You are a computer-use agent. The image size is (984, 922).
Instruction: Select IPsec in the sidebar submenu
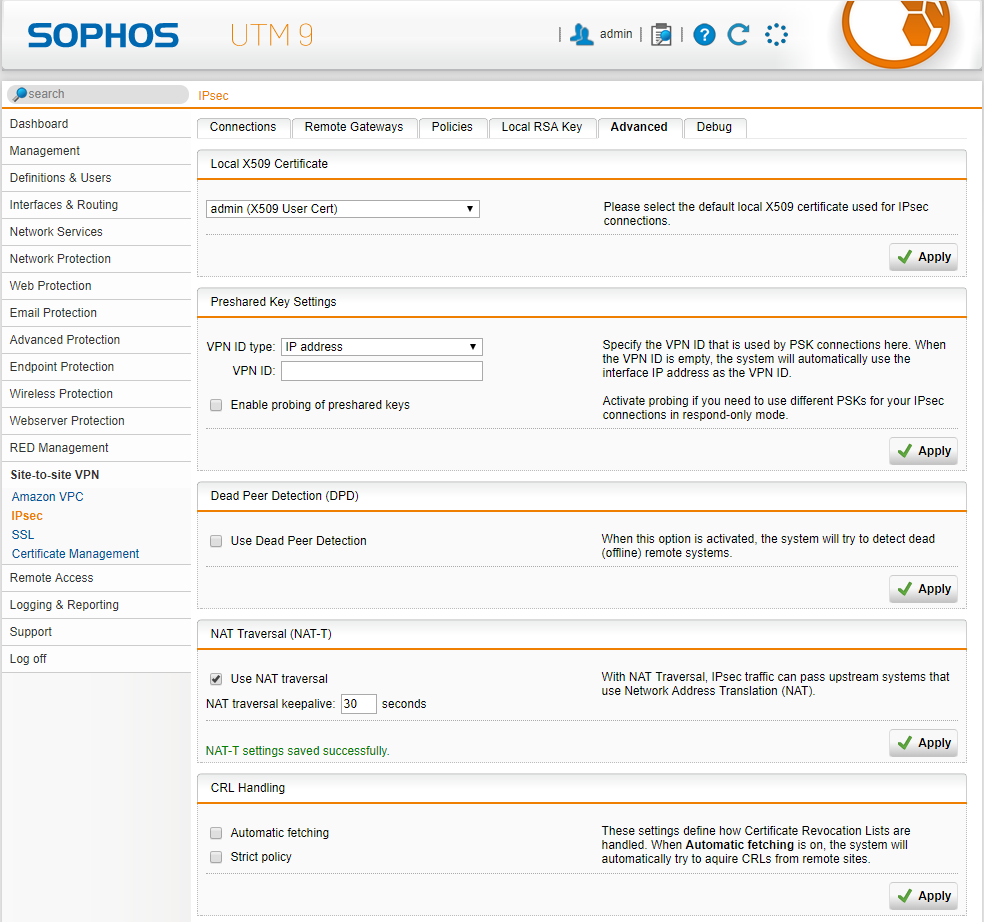click(27, 516)
